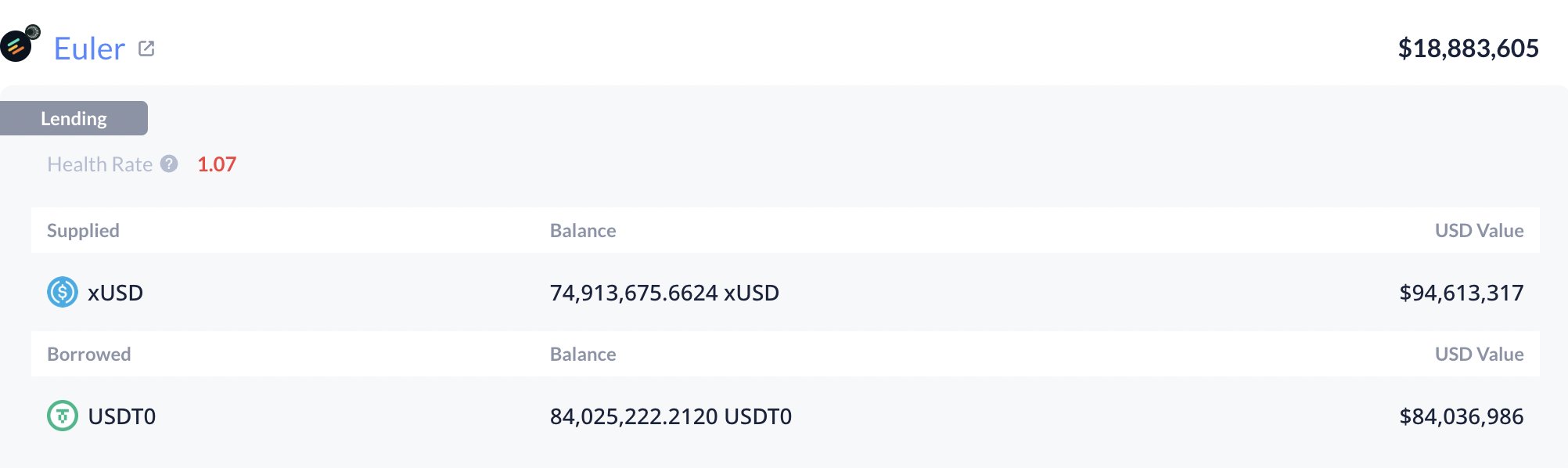
Task: Click the $18,883,605 Euler total value
Action: pyautogui.click(x=1468, y=49)
